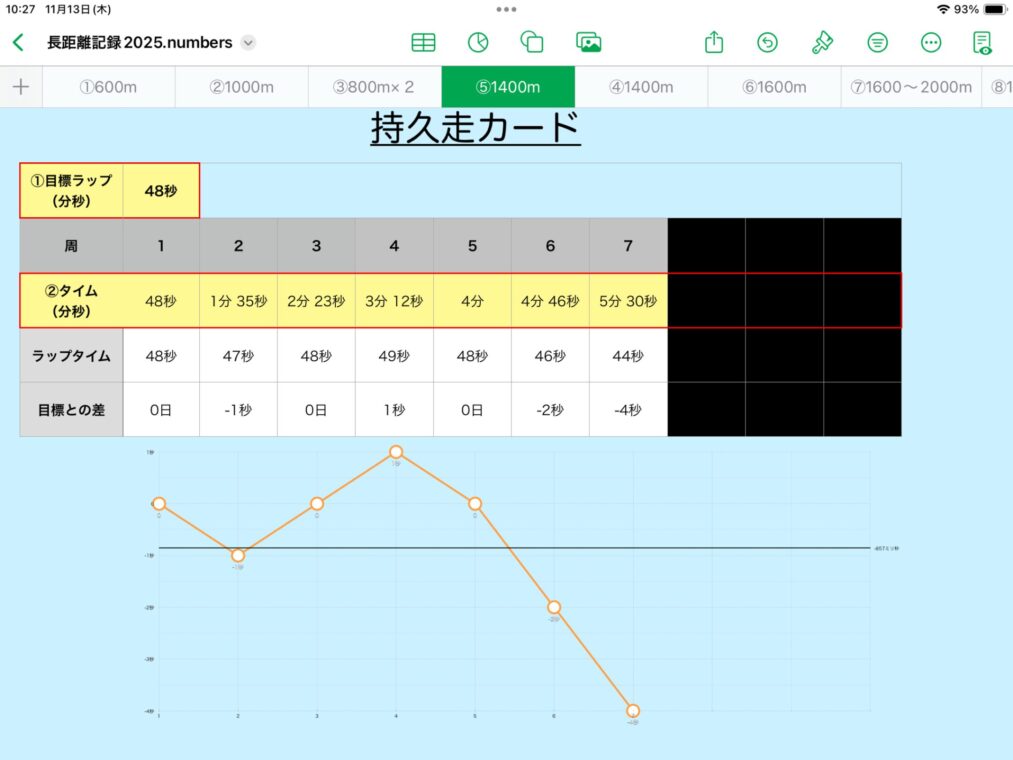This screenshot has height=760, width=1013.
Task: Tap the undo icon
Action: (x=767, y=43)
